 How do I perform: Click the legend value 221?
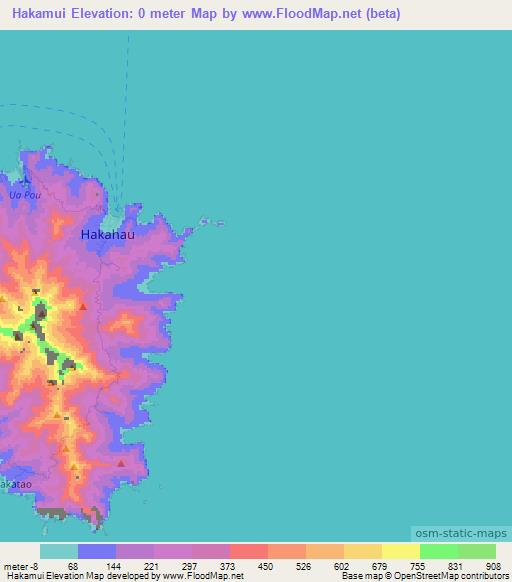pyautogui.click(x=151, y=567)
